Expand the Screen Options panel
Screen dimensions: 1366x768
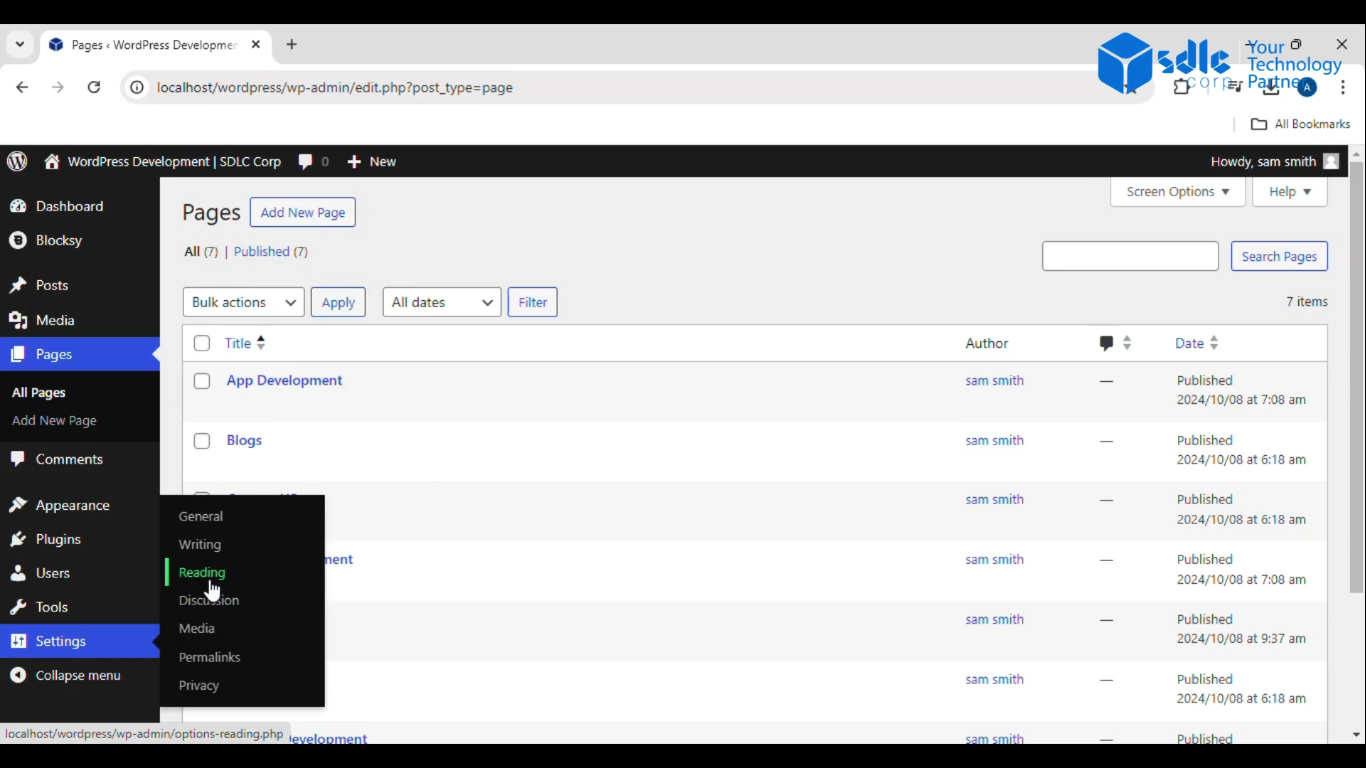[x=1178, y=191]
